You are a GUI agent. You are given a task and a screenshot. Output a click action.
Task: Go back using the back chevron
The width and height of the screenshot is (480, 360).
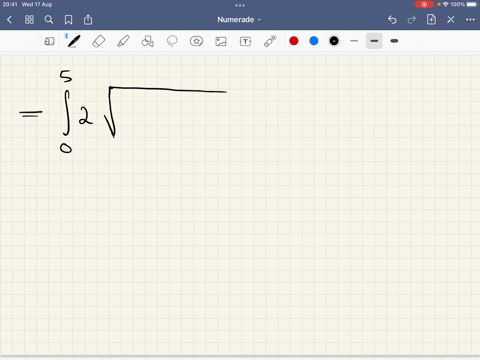click(9, 20)
